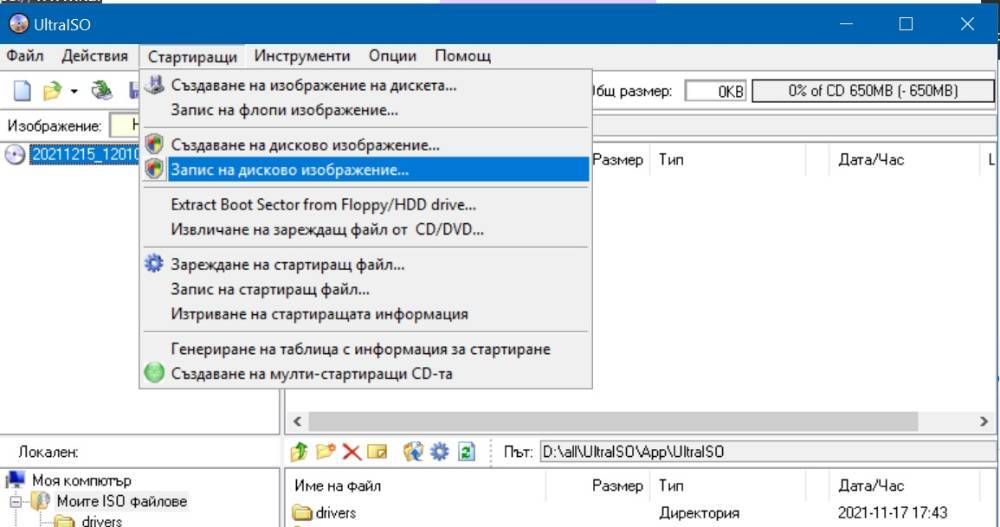Click the Път path field
Screen dimensions: 1000x527
point(767,452)
